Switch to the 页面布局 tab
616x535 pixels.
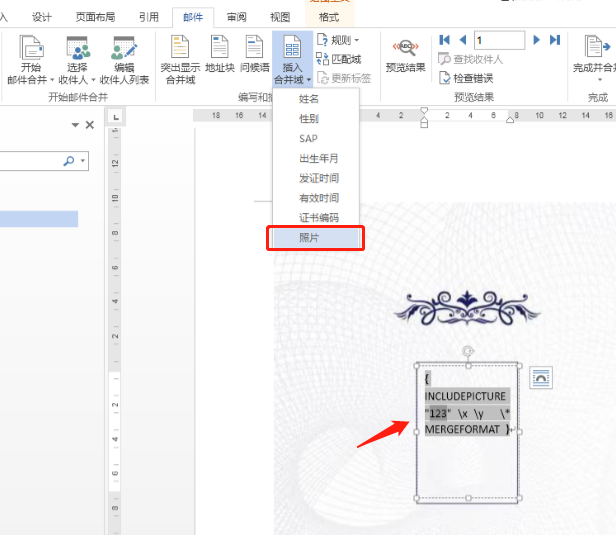pos(95,17)
